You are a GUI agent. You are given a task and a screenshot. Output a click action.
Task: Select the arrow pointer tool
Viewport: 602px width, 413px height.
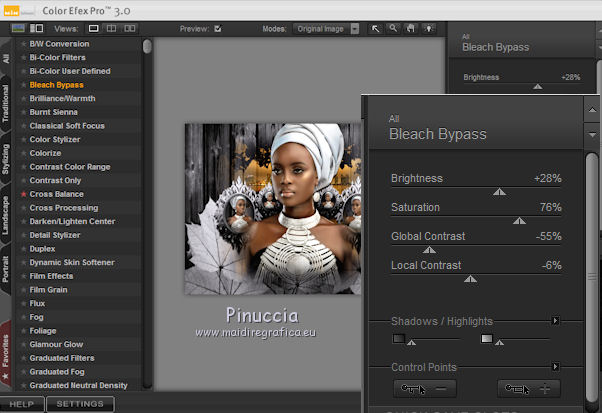coord(376,28)
